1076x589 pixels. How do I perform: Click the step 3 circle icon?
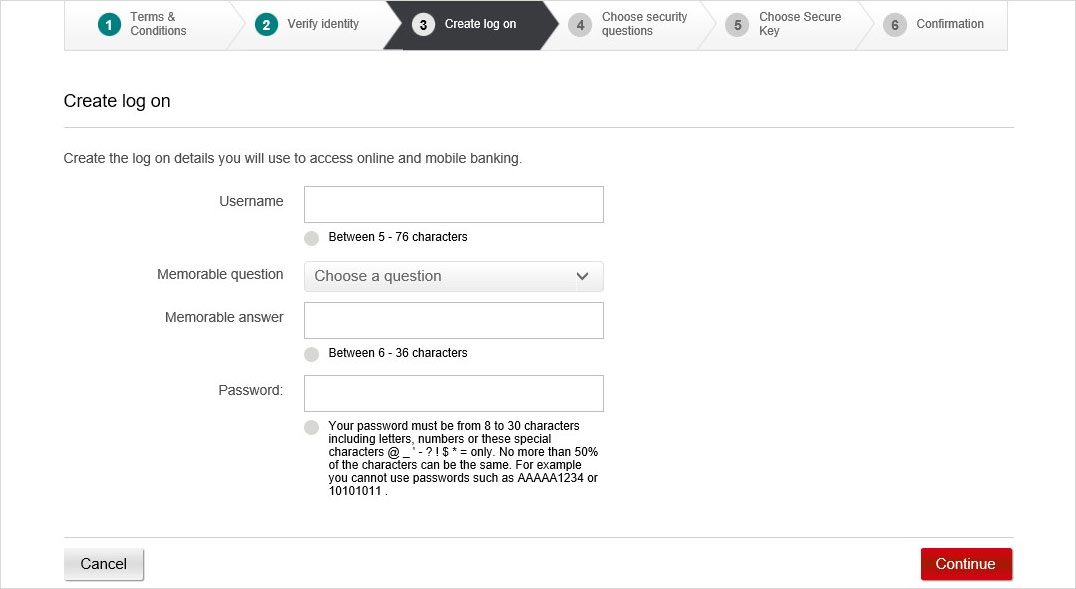pyautogui.click(x=423, y=25)
